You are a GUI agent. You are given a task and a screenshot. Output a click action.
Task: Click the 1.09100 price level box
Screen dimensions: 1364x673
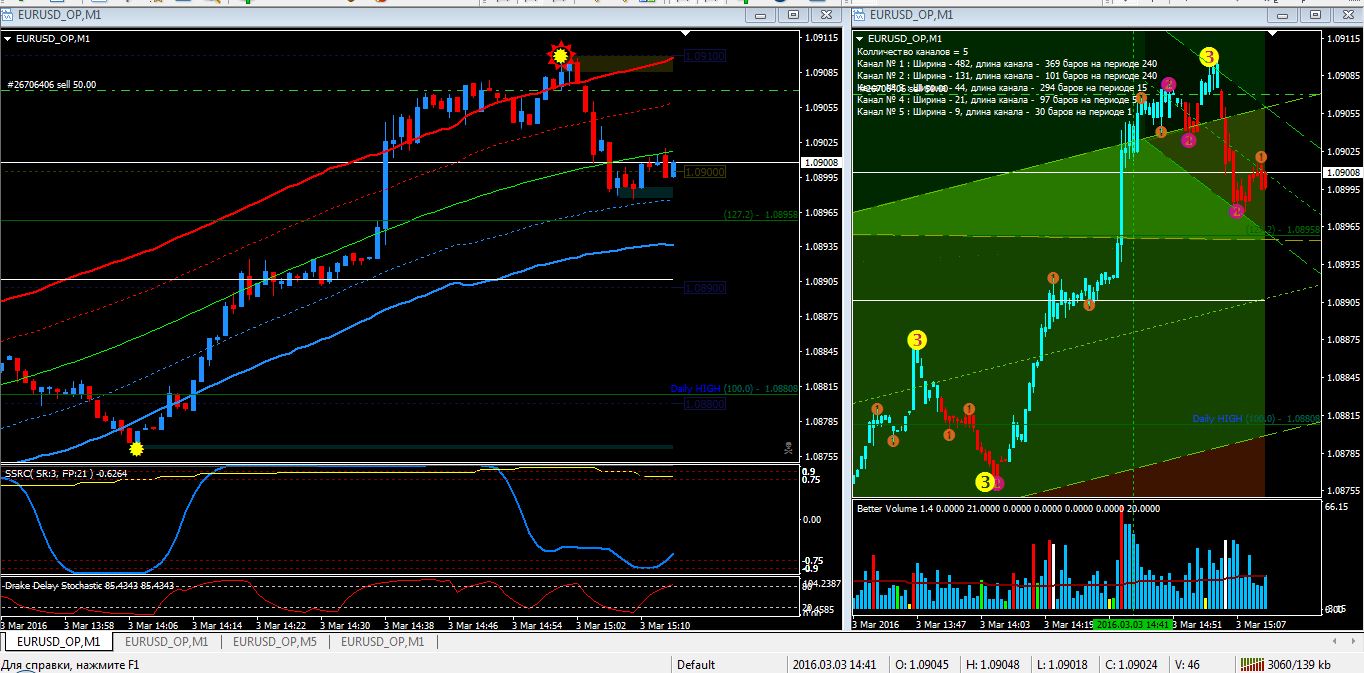click(x=705, y=57)
